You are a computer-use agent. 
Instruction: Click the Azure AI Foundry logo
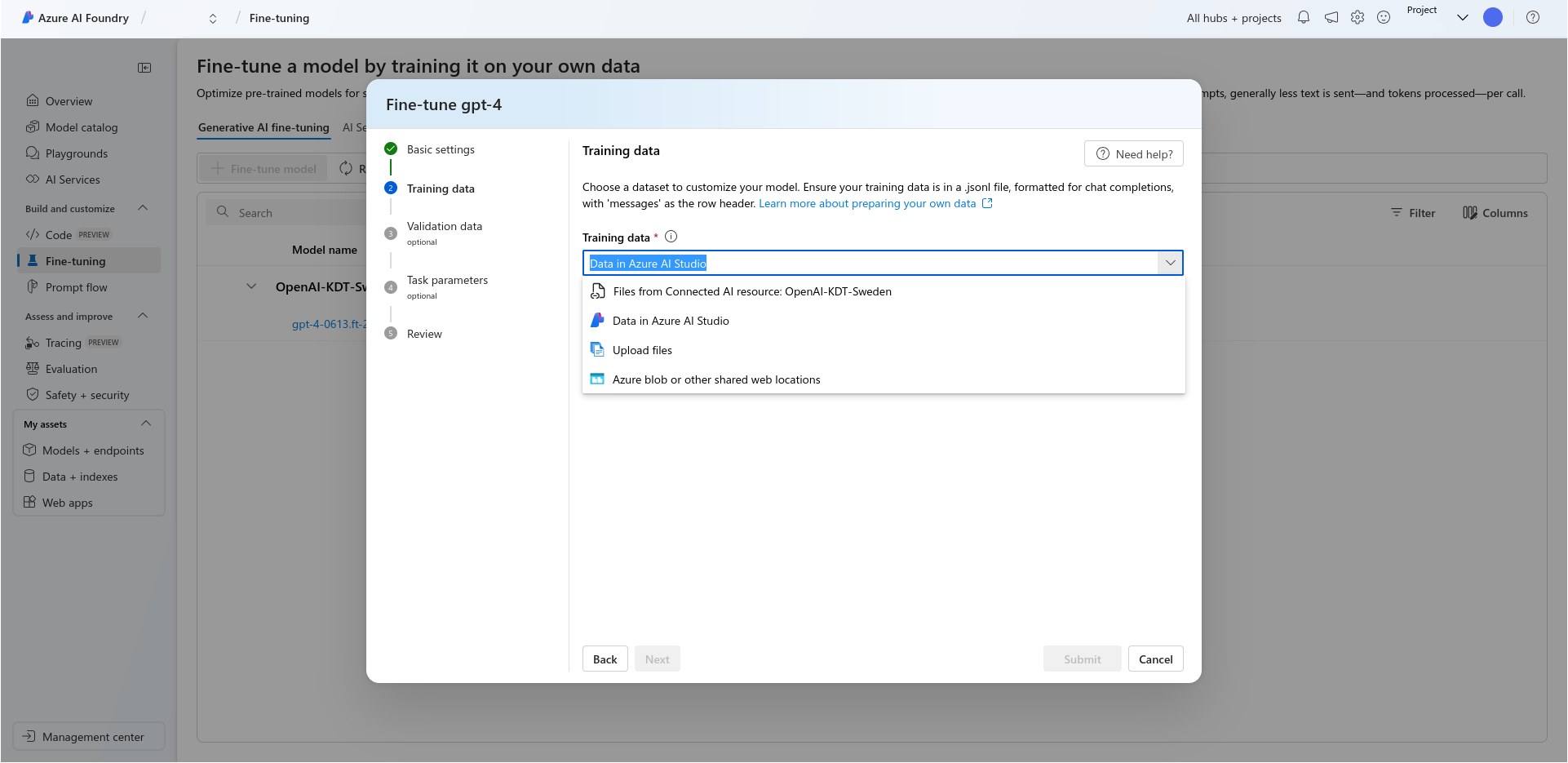28,17
